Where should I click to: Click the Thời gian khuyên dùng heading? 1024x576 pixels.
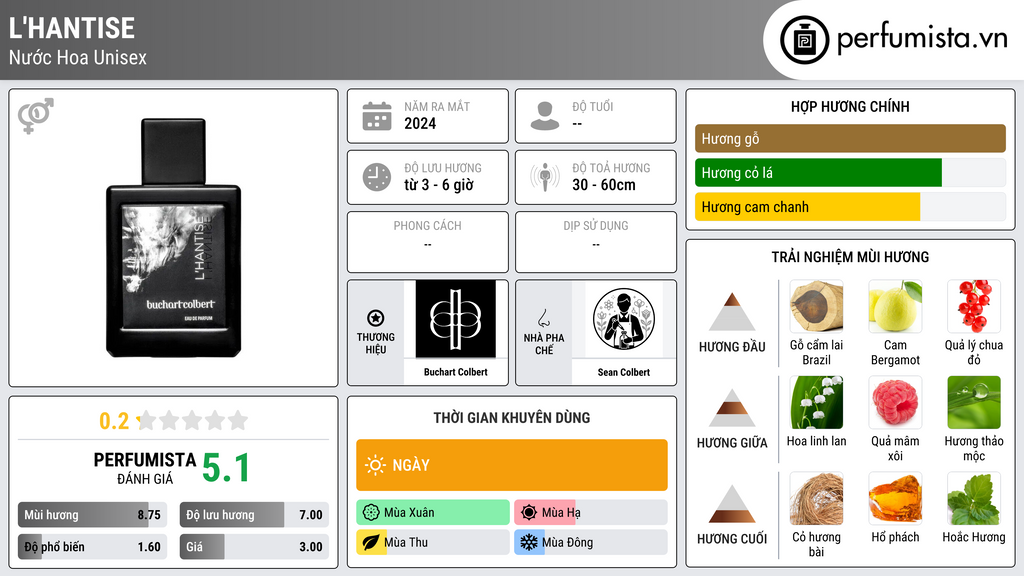(x=512, y=418)
